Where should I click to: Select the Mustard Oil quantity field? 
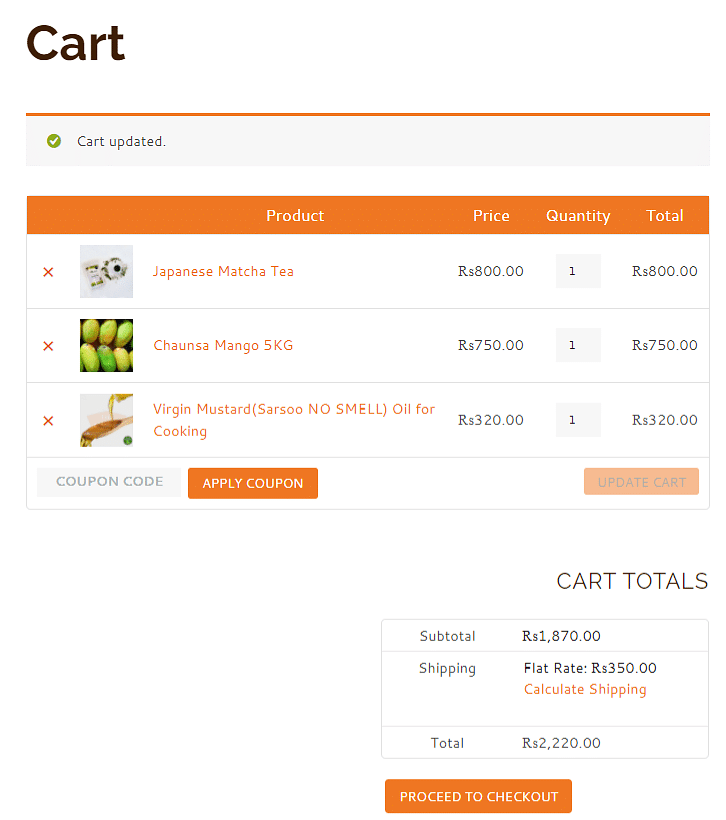point(578,420)
